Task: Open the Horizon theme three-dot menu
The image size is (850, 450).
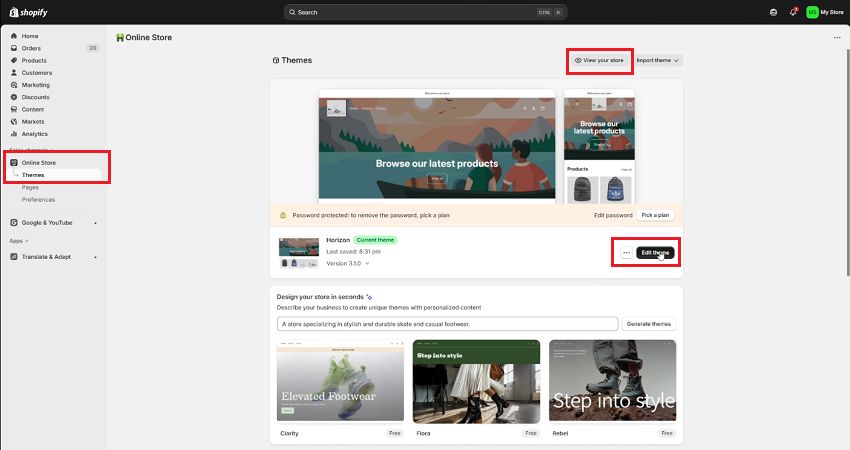Action: point(626,253)
